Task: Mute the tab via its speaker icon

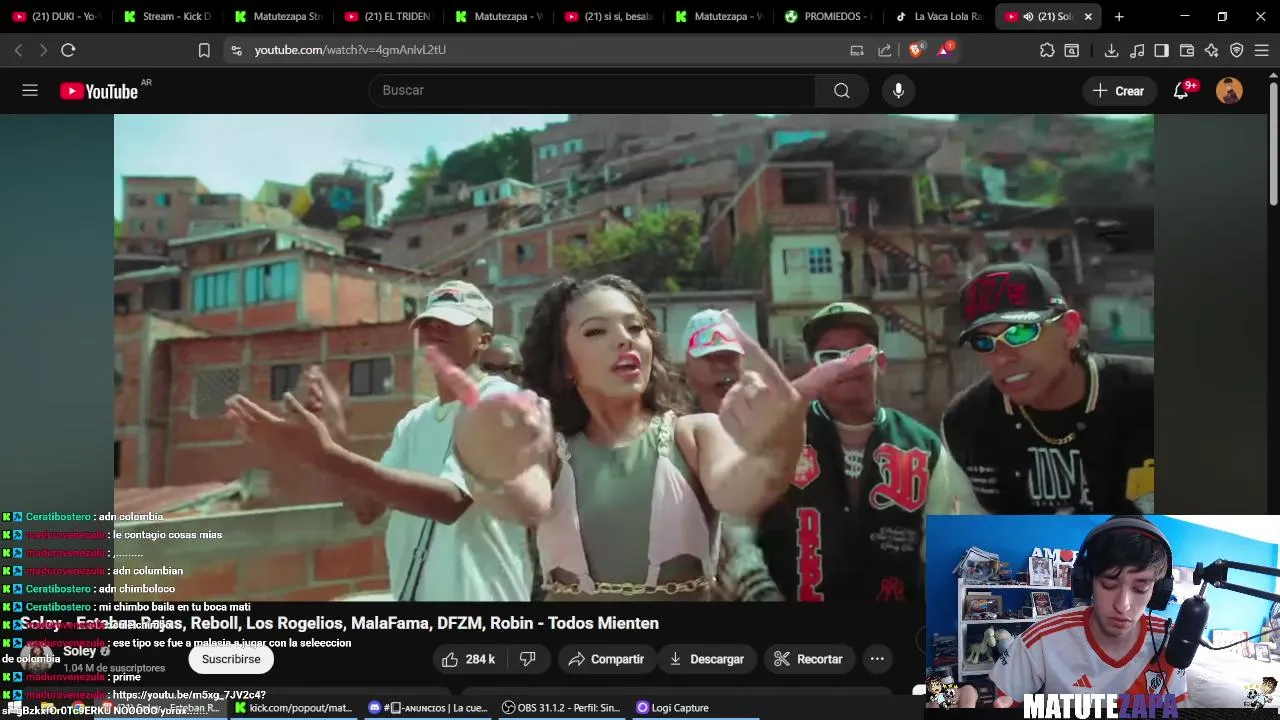Action: 1028,17
